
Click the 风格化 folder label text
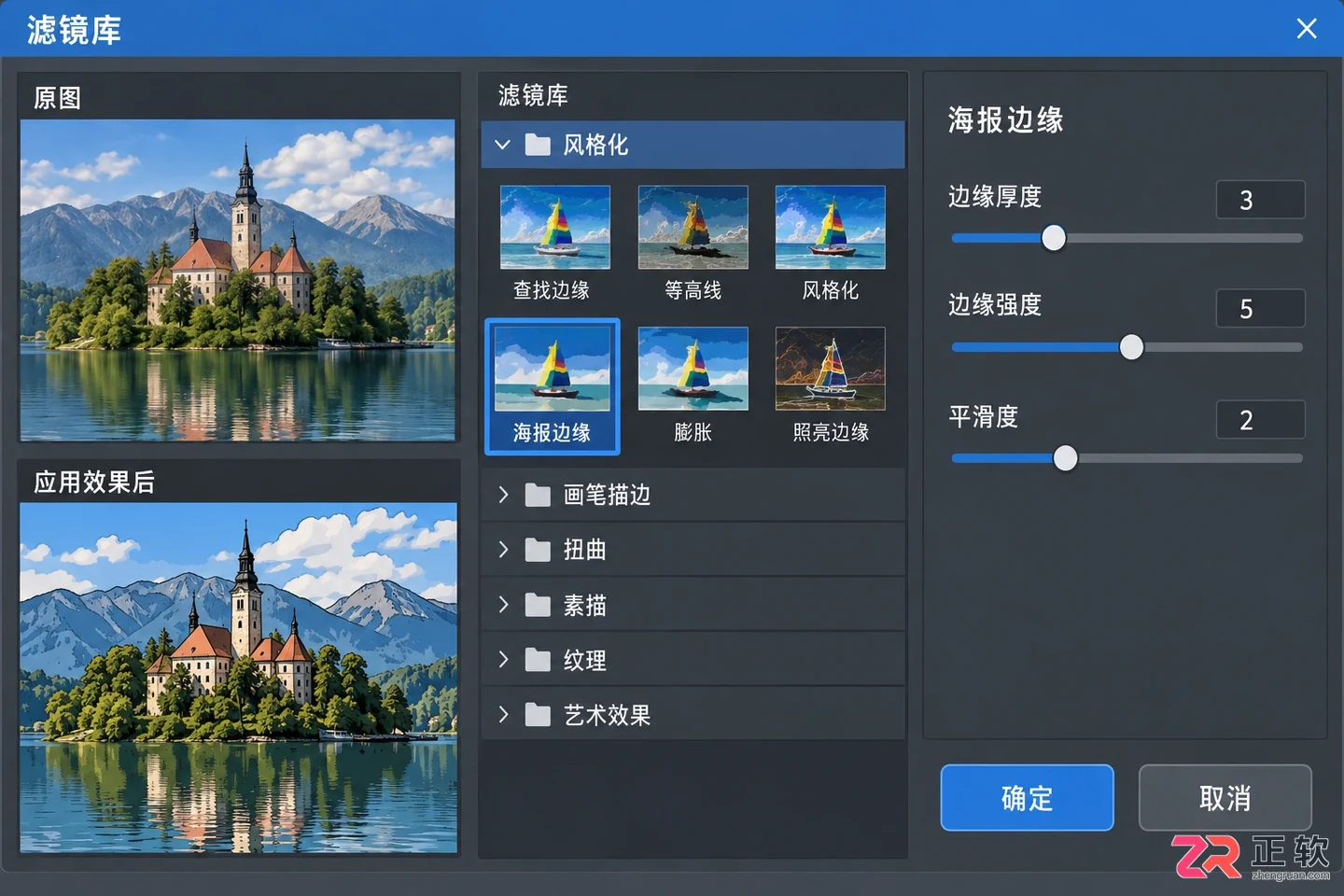[x=595, y=145]
